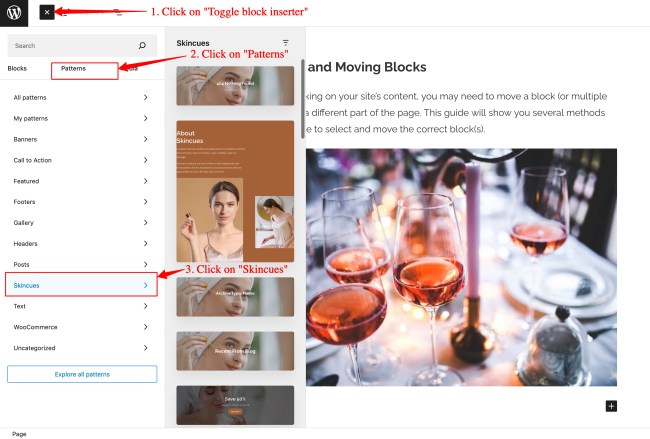650x439 pixels.
Task: Click the patterns panel scrollbar
Action: 303,99
